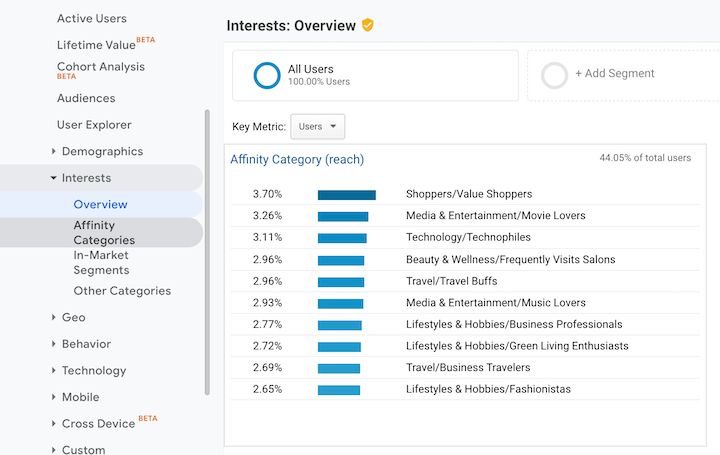The width and height of the screenshot is (720, 455).
Task: Expand the Geo section
Action: coord(73,318)
